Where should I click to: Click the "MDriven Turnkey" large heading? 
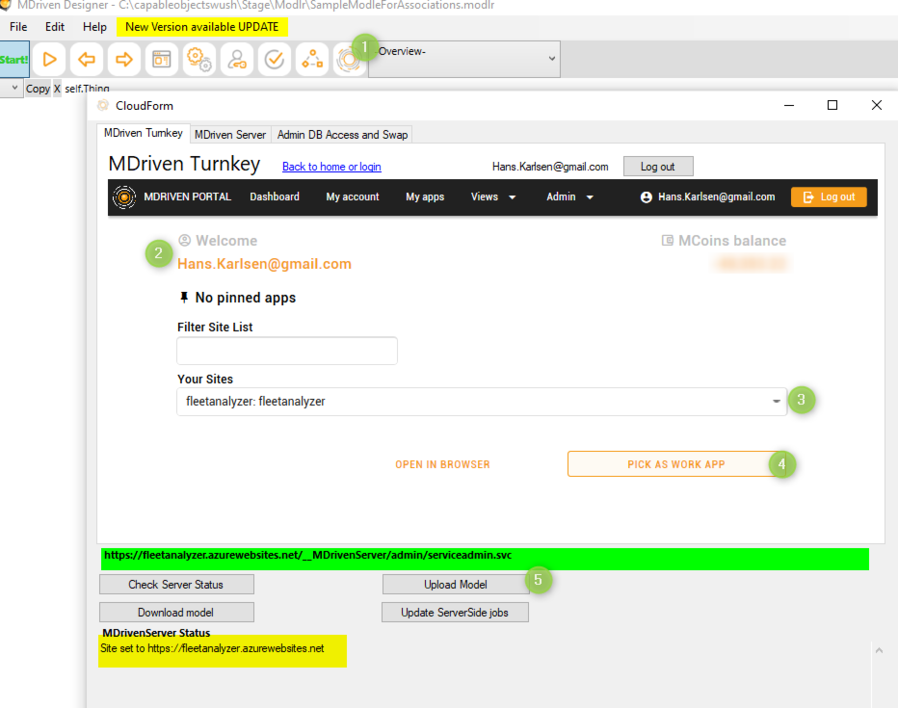coord(184,164)
